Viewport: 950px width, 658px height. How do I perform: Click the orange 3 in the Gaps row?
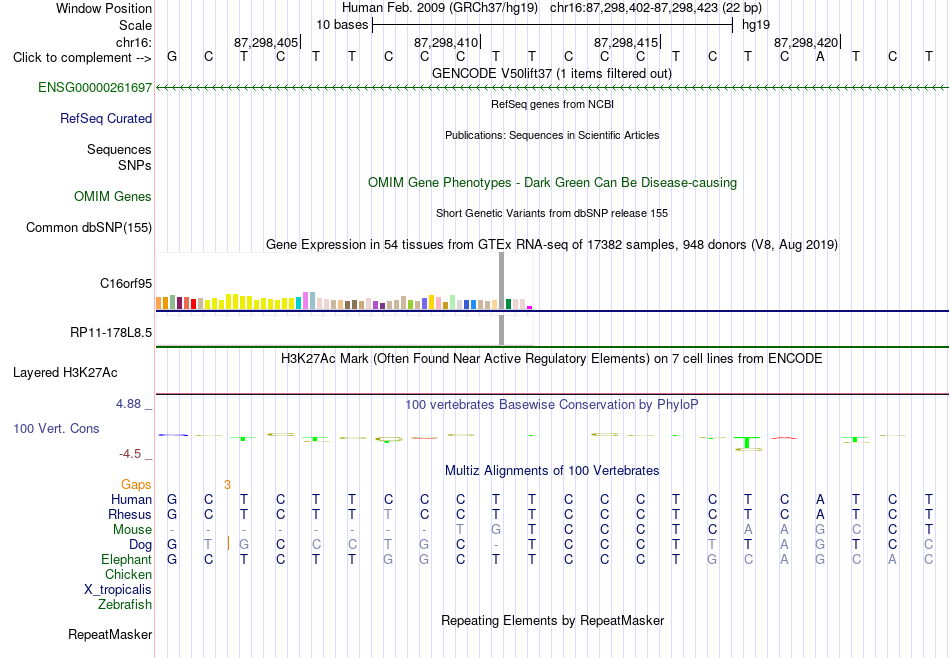[x=227, y=485]
